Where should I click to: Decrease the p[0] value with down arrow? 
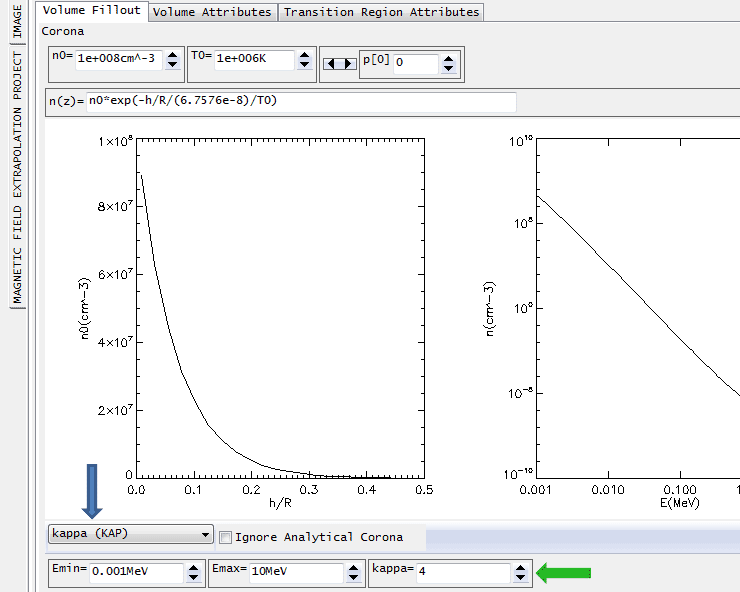[449, 68]
